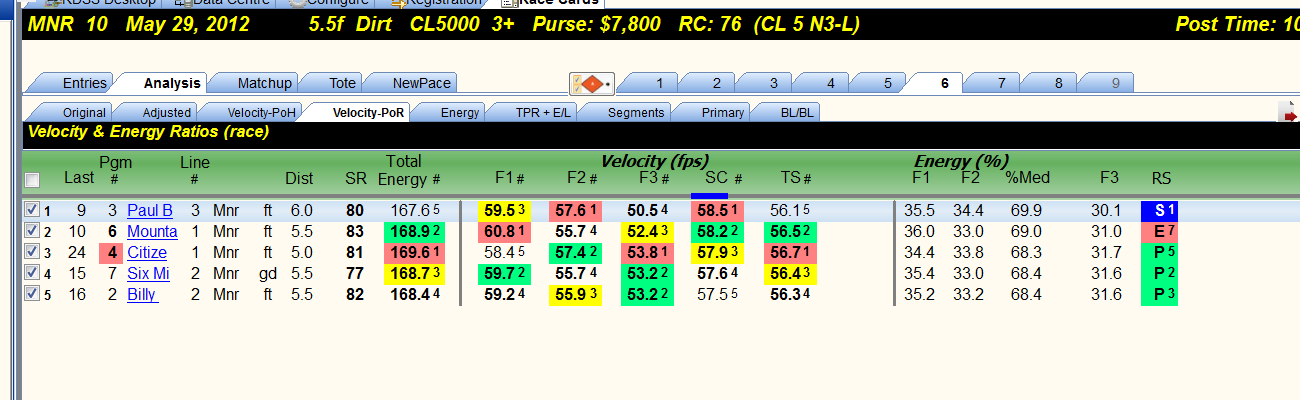Toggle checkbox for row 3 Citize

31,253
